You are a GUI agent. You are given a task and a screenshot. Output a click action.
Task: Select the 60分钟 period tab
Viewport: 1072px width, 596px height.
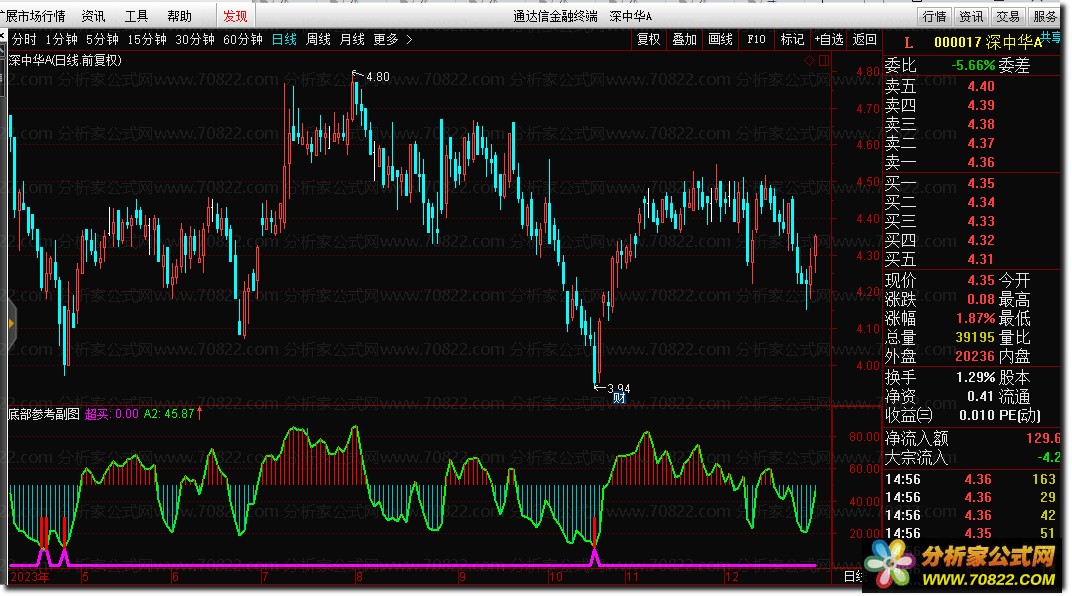pos(243,40)
